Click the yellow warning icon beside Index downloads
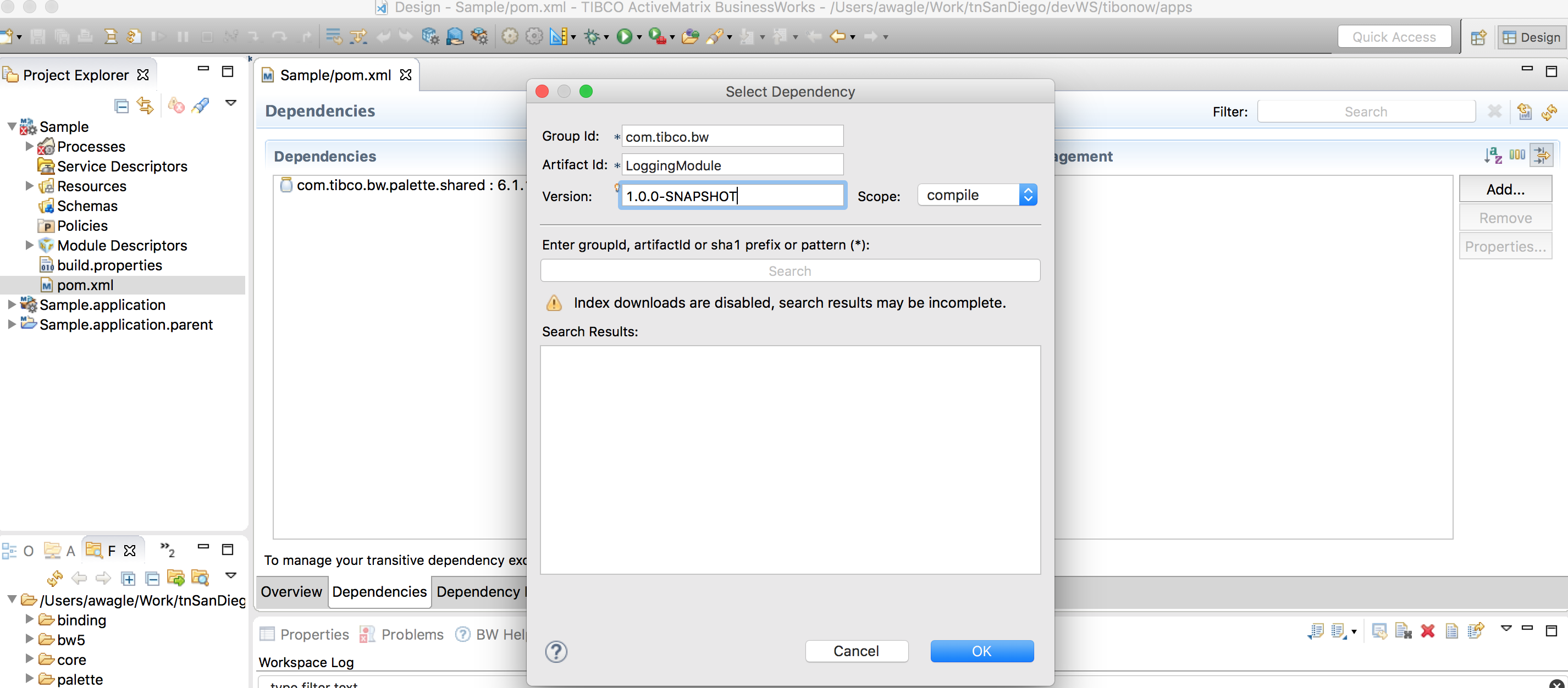The height and width of the screenshot is (688, 1568). click(x=554, y=303)
